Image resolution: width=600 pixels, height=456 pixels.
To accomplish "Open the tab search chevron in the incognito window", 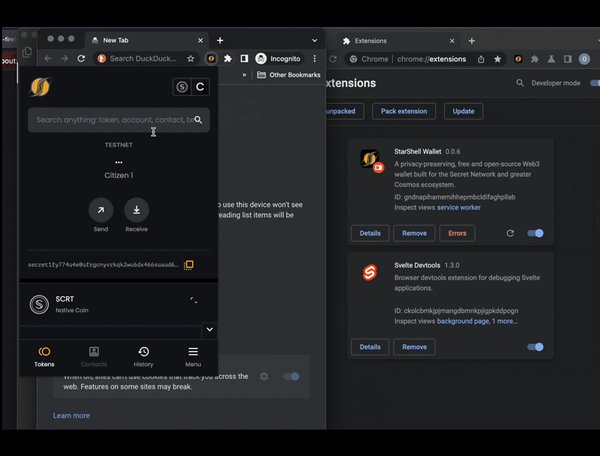I will coord(315,41).
